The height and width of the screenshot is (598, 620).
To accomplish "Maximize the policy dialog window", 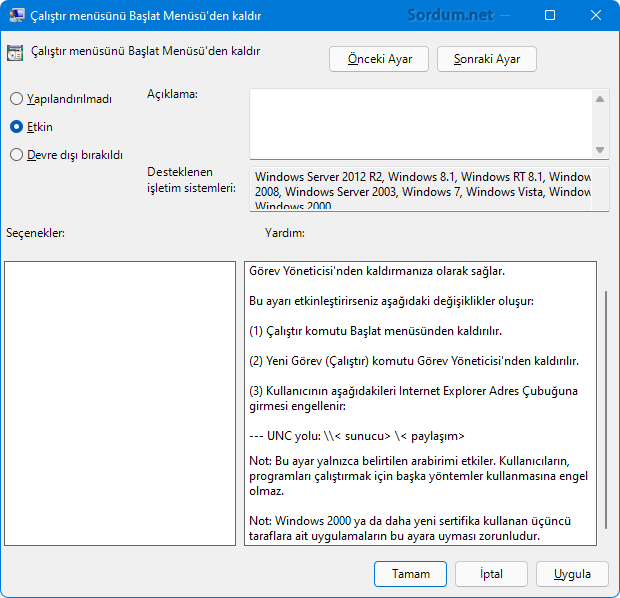I will tap(550, 15).
